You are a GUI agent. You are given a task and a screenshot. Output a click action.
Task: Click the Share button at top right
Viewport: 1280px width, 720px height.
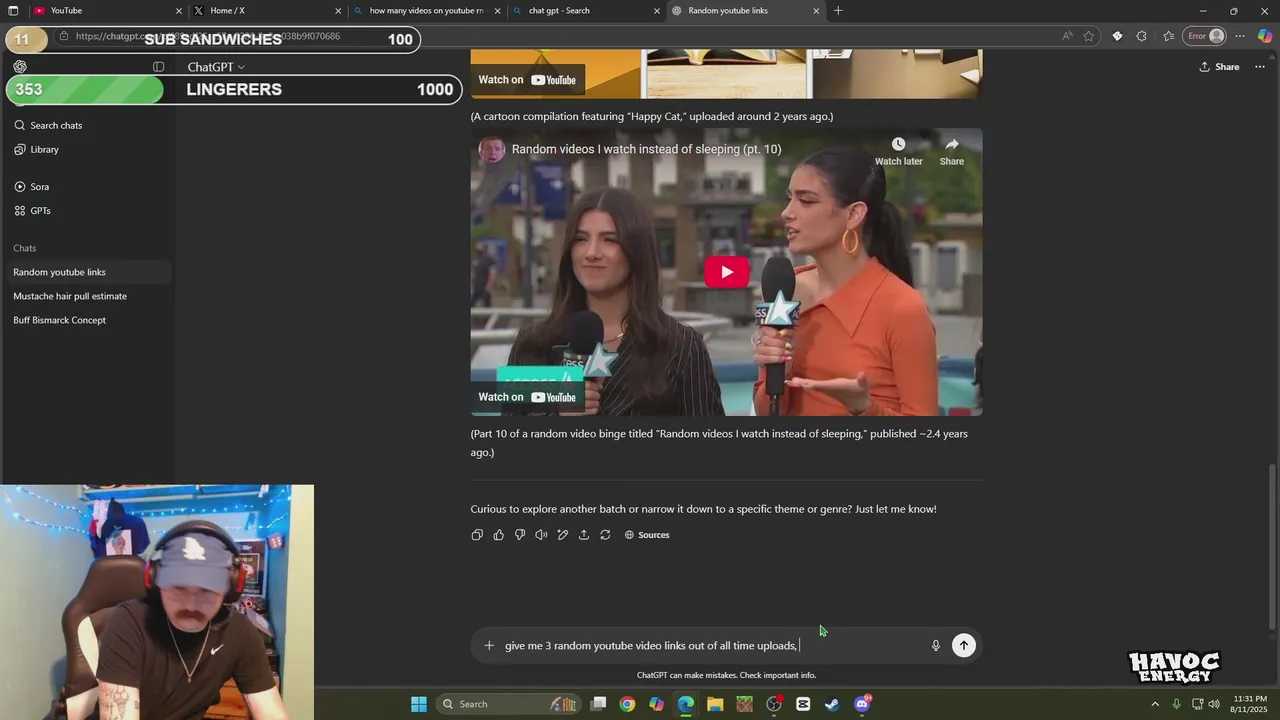(1219, 67)
